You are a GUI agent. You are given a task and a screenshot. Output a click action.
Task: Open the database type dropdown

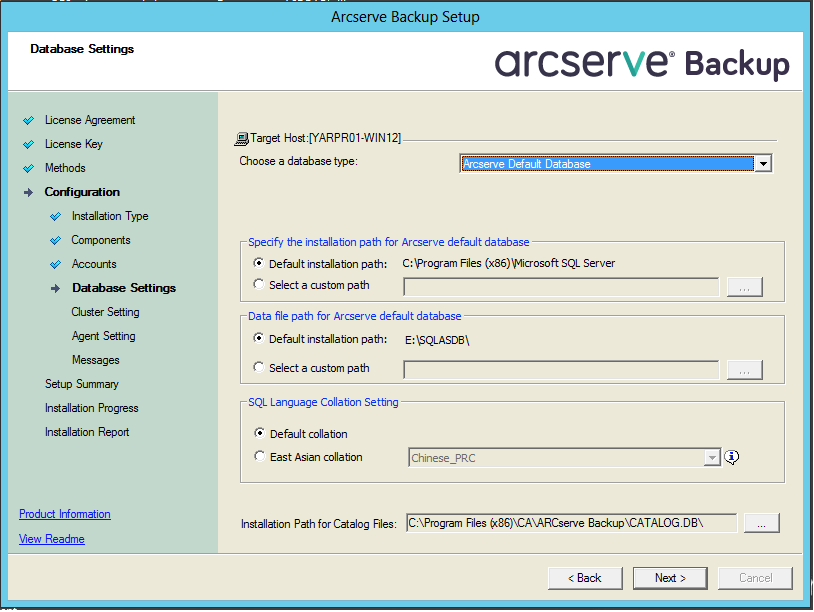(x=763, y=164)
